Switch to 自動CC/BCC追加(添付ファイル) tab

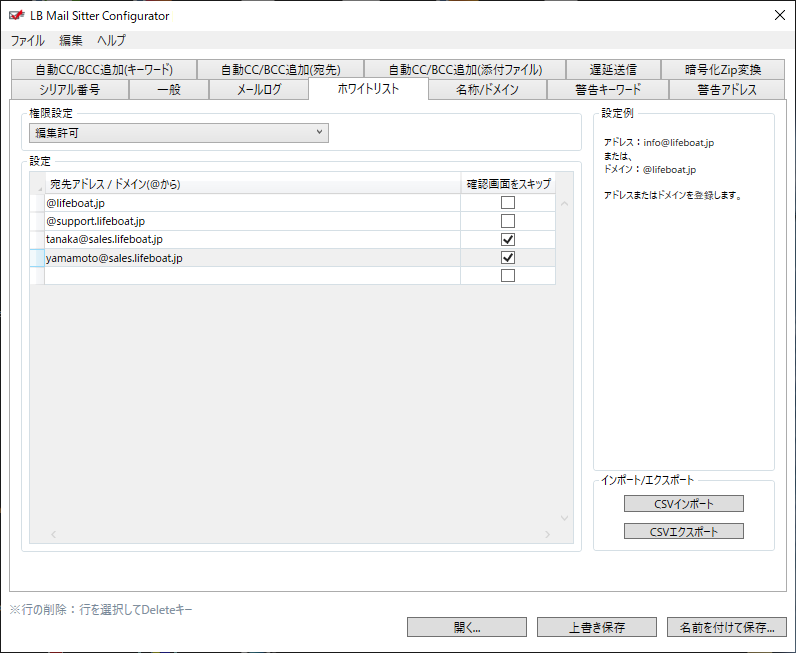(x=465, y=70)
